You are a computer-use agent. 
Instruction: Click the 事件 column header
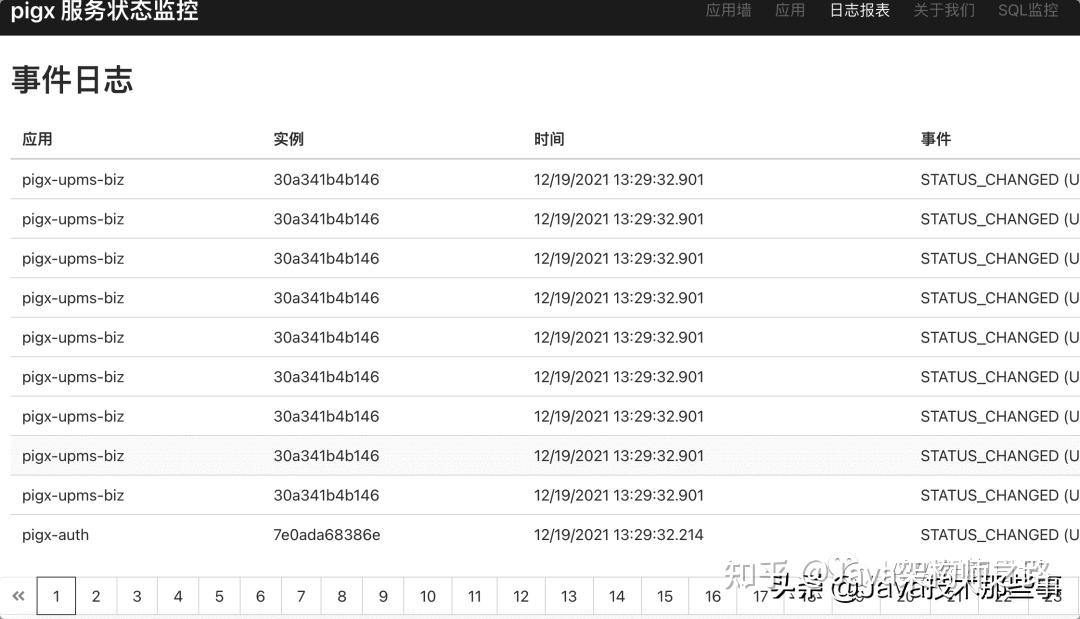(x=936, y=139)
